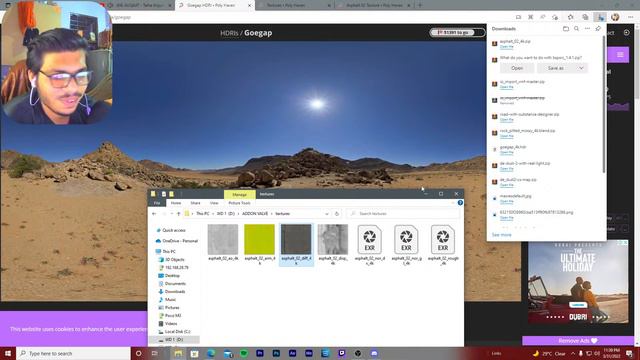The width and height of the screenshot is (640, 360).
Task: Click This PC in address breadcrumb
Action: pos(202,214)
